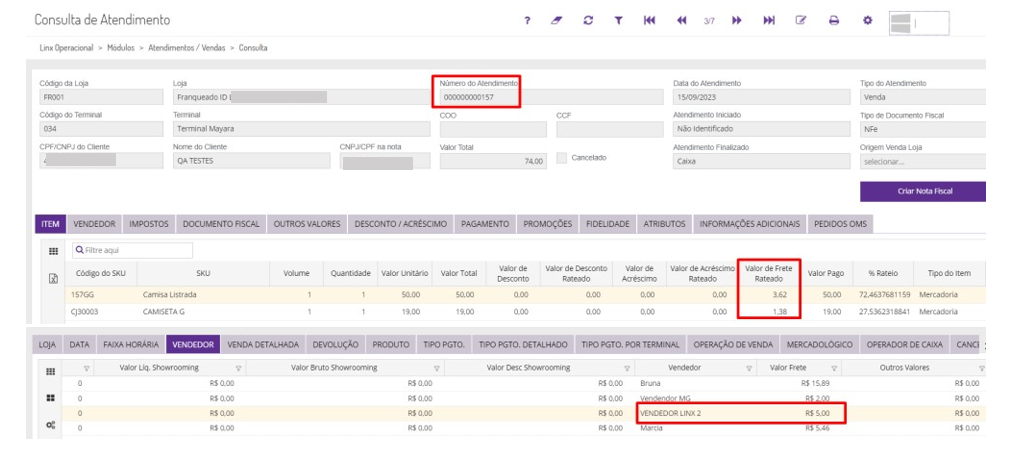Select the Bruna vendedor row
This screenshot has width=1011, height=458.
[x=524, y=383]
